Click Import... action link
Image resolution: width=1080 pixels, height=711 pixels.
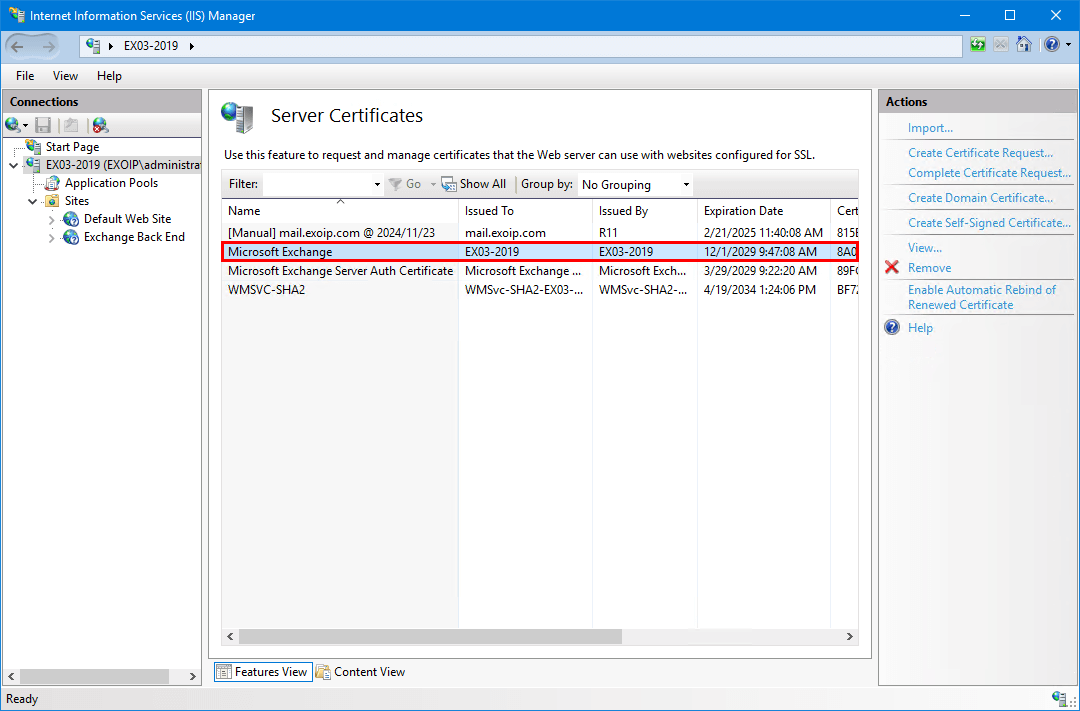coord(930,128)
